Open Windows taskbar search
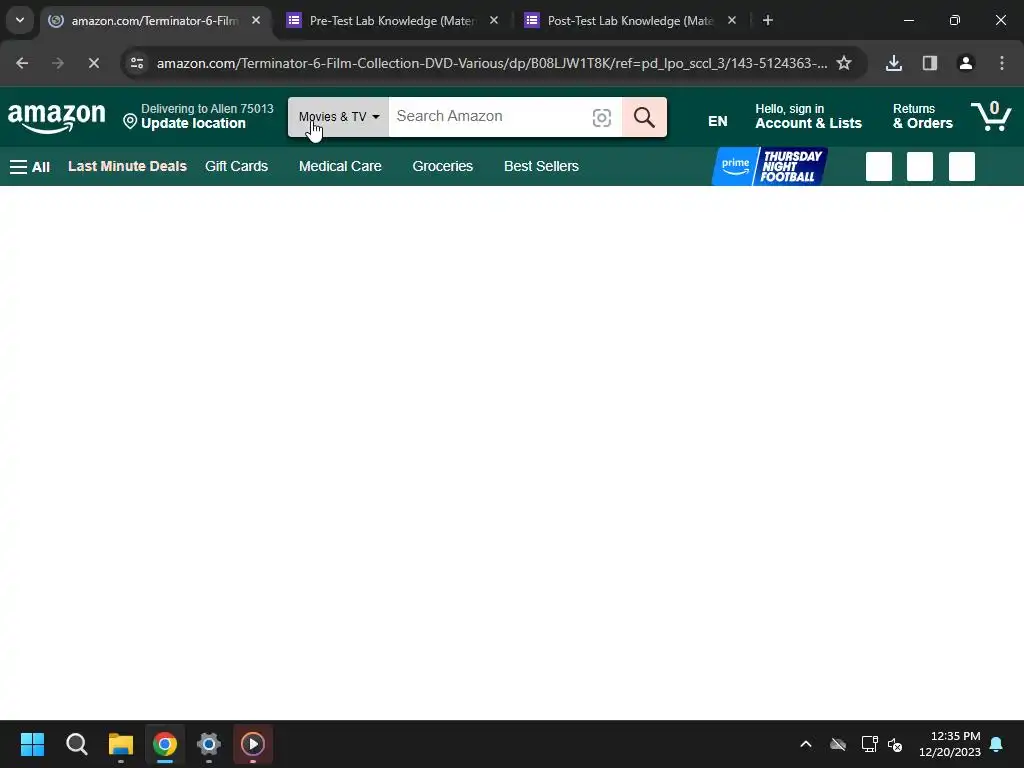This screenshot has height=768, width=1024. (x=76, y=744)
